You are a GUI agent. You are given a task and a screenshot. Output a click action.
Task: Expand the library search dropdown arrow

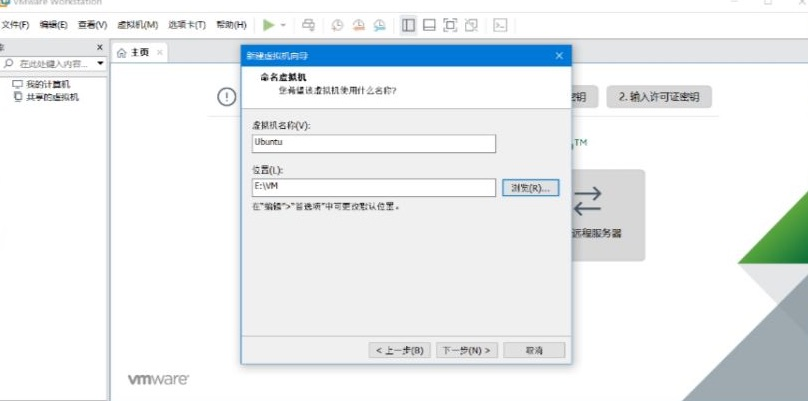(99, 64)
